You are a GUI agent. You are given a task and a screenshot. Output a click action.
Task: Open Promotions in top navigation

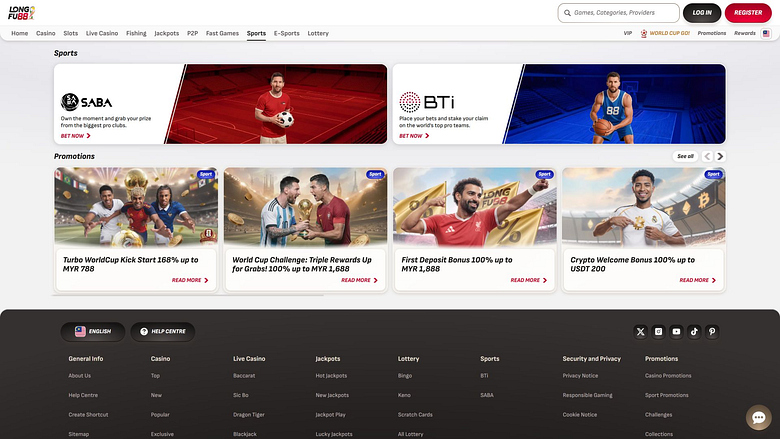click(712, 33)
